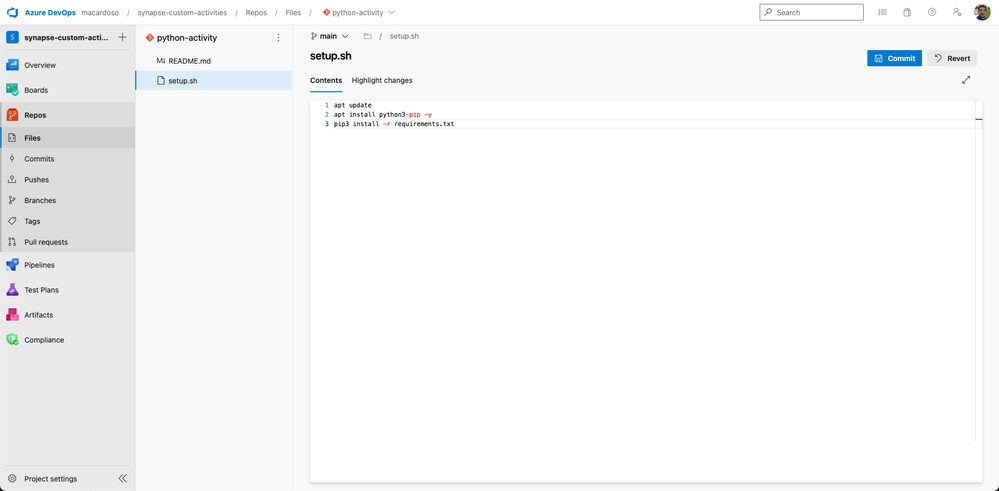Select README.md in file tree

click(213, 60)
